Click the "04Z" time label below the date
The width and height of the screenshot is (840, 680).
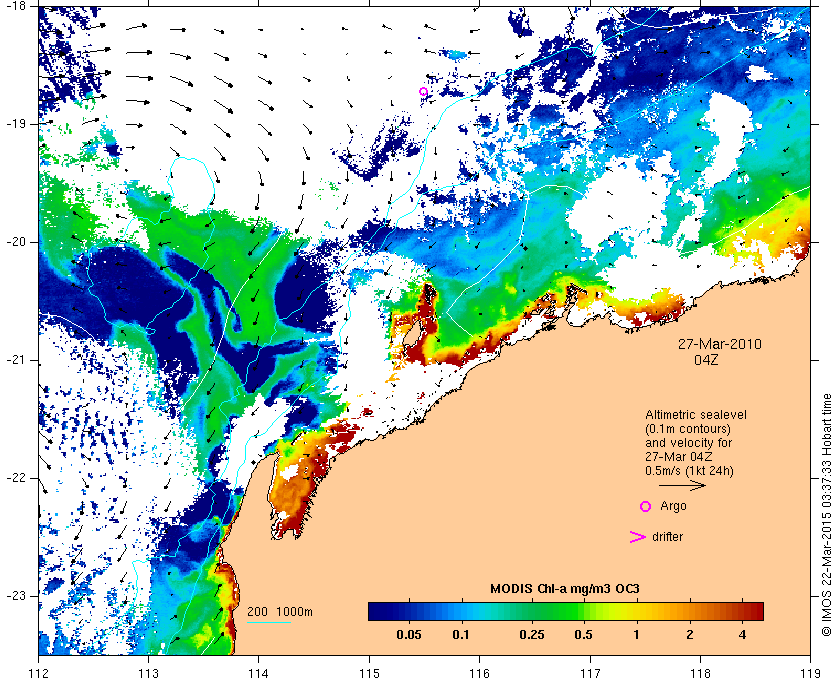click(706, 360)
